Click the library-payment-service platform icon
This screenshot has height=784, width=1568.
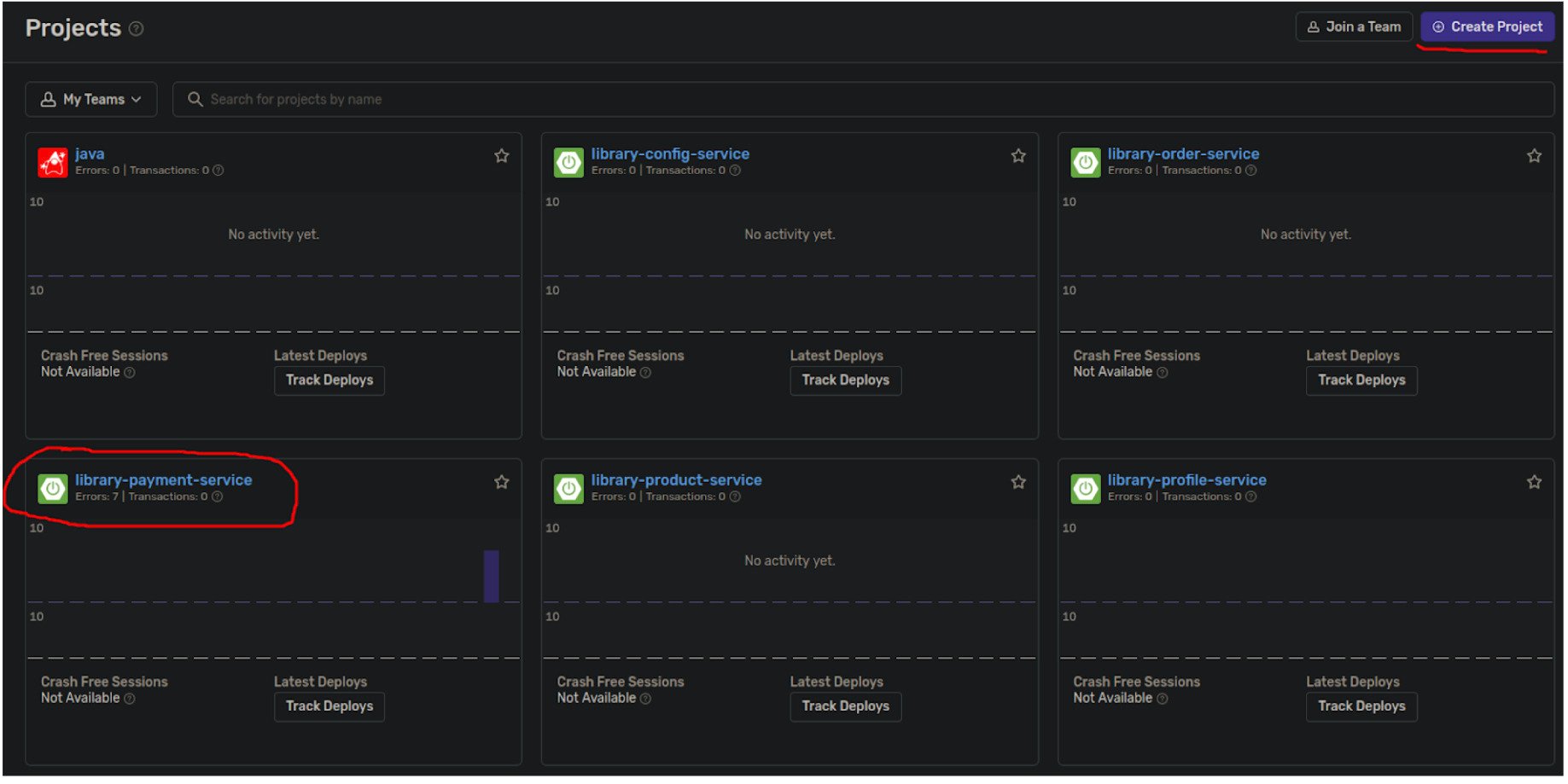point(53,489)
